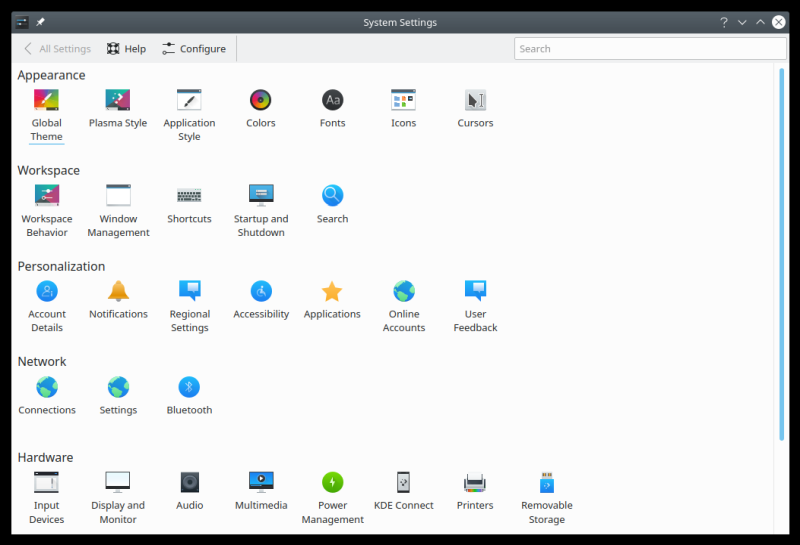Open User Feedback settings
This screenshot has height=545, width=800.
coord(475,306)
